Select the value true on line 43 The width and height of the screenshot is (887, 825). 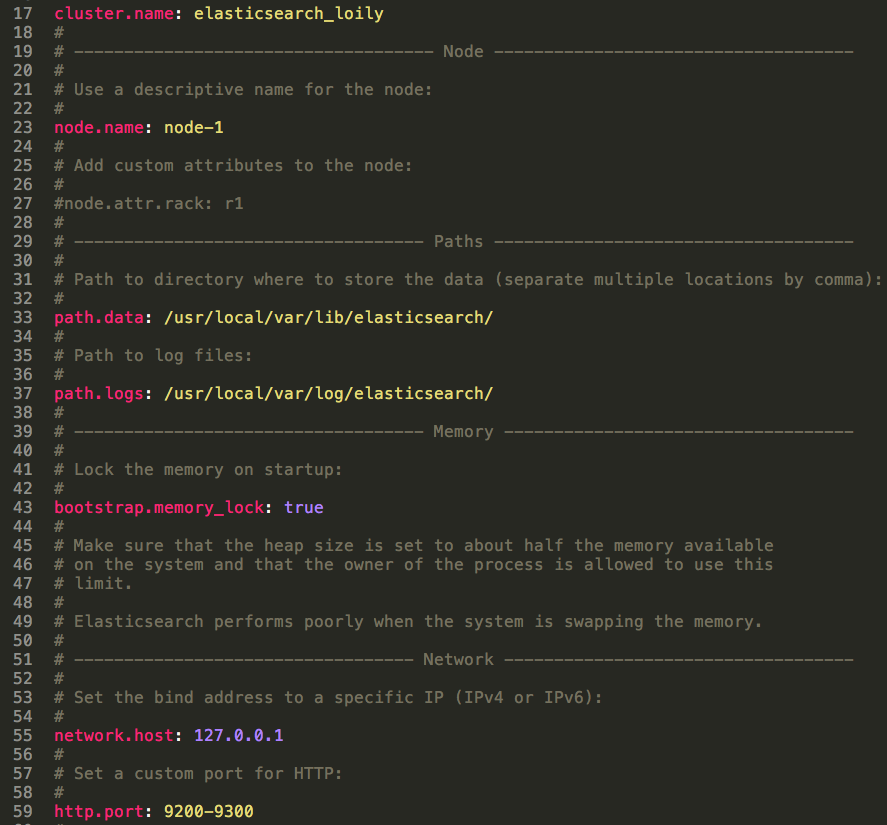coord(304,508)
